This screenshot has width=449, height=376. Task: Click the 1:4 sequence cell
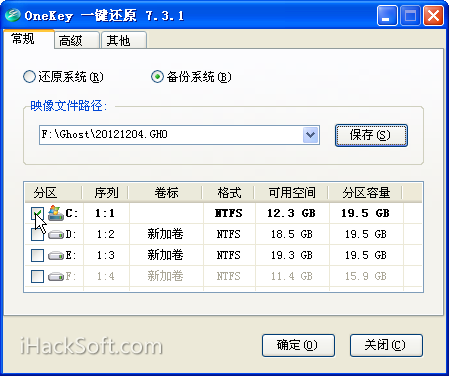click(105, 276)
